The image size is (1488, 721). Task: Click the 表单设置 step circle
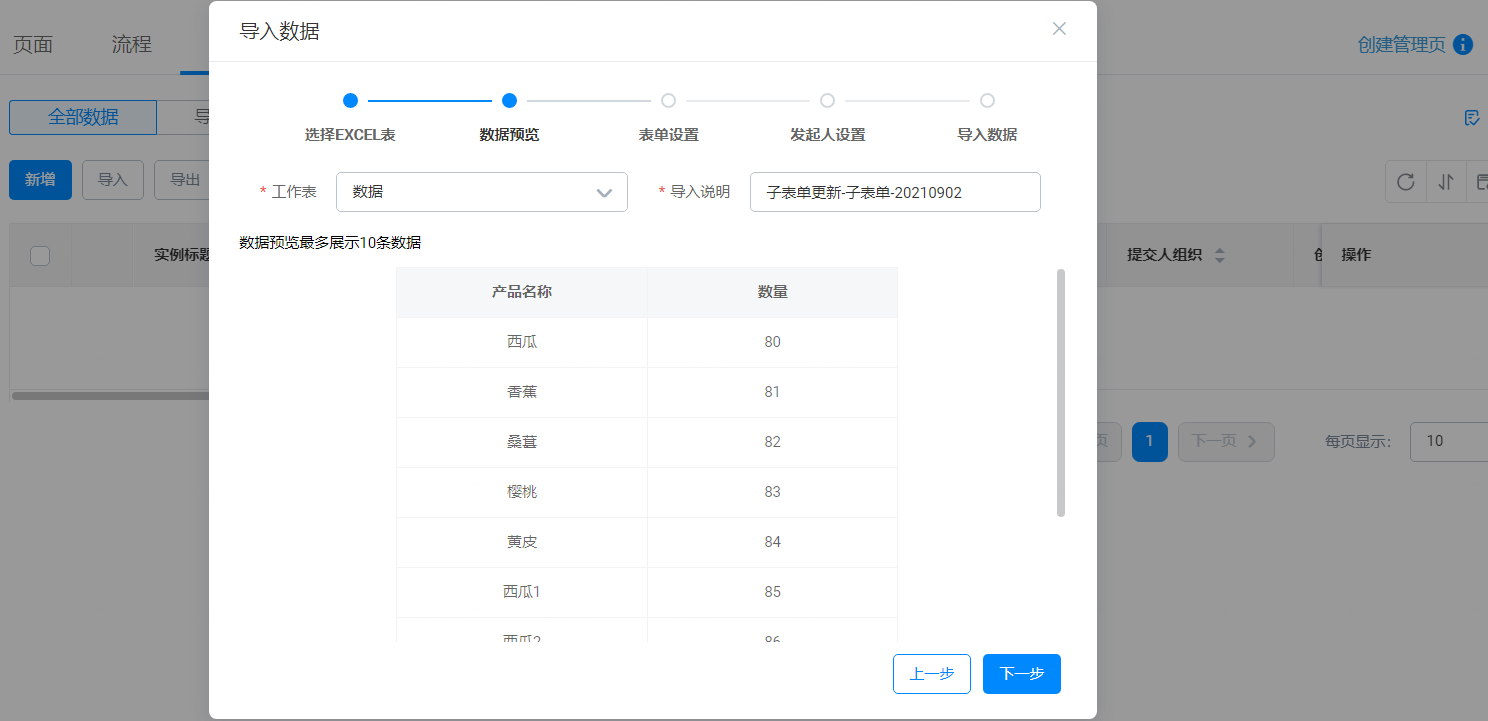pos(669,100)
